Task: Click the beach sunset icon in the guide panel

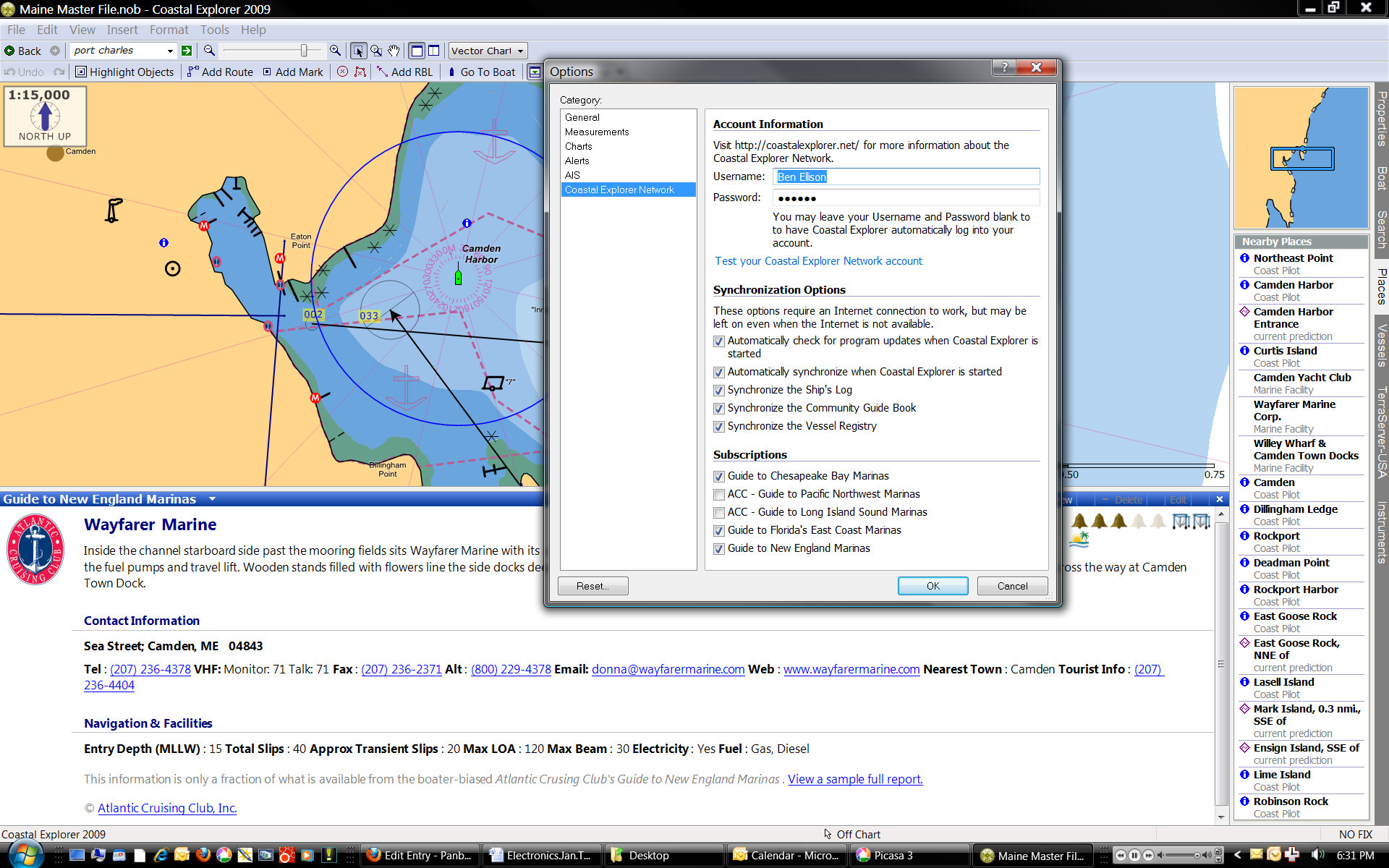Action: pyautogui.click(x=1079, y=539)
